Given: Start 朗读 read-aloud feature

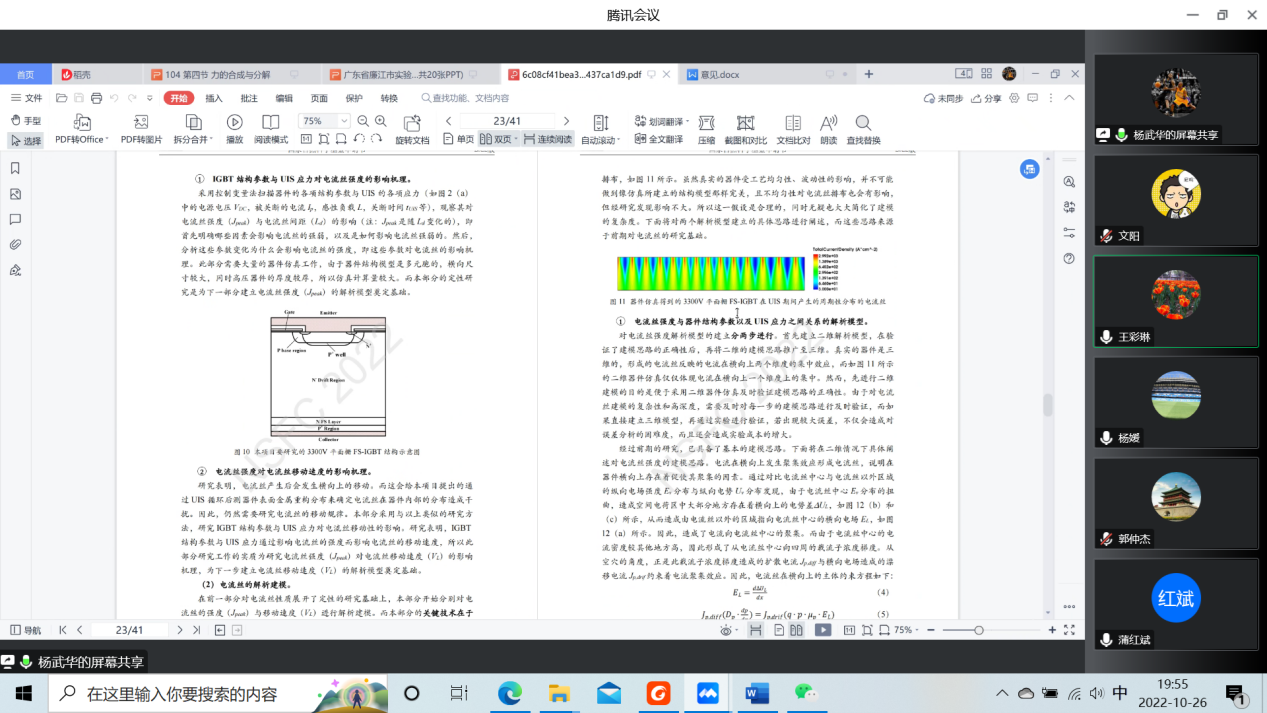Looking at the screenshot, I should [x=828, y=122].
